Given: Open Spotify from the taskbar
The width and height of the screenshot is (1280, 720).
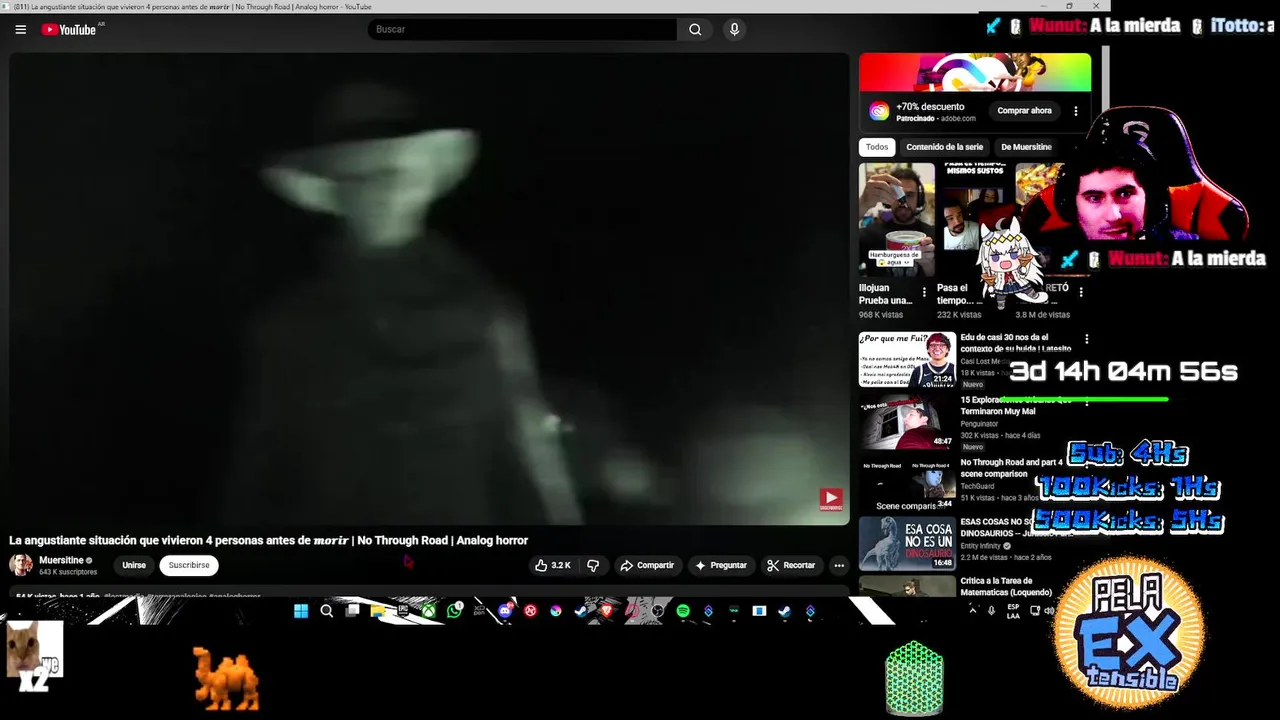Looking at the screenshot, I should (x=683, y=611).
